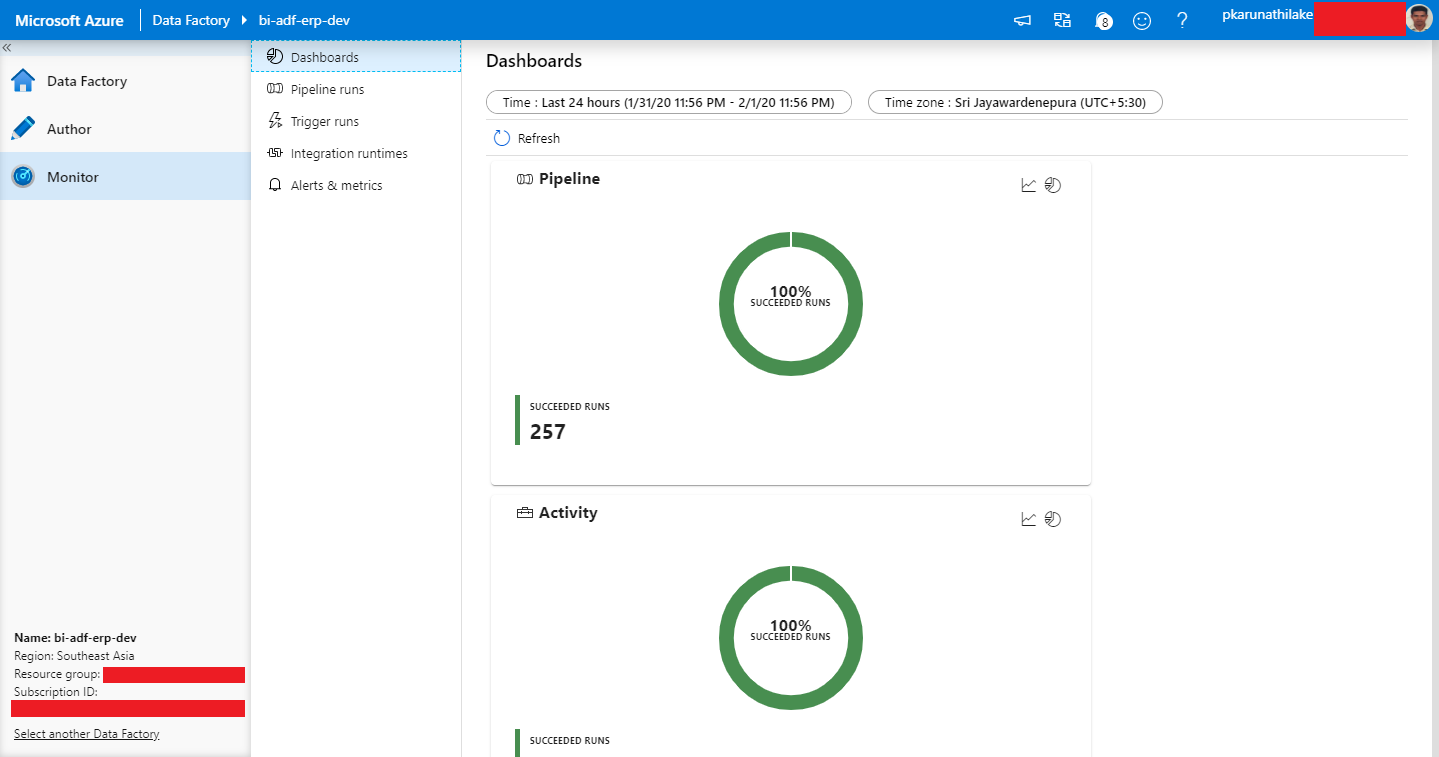Open the Azure notifications bell

pos(1103,20)
